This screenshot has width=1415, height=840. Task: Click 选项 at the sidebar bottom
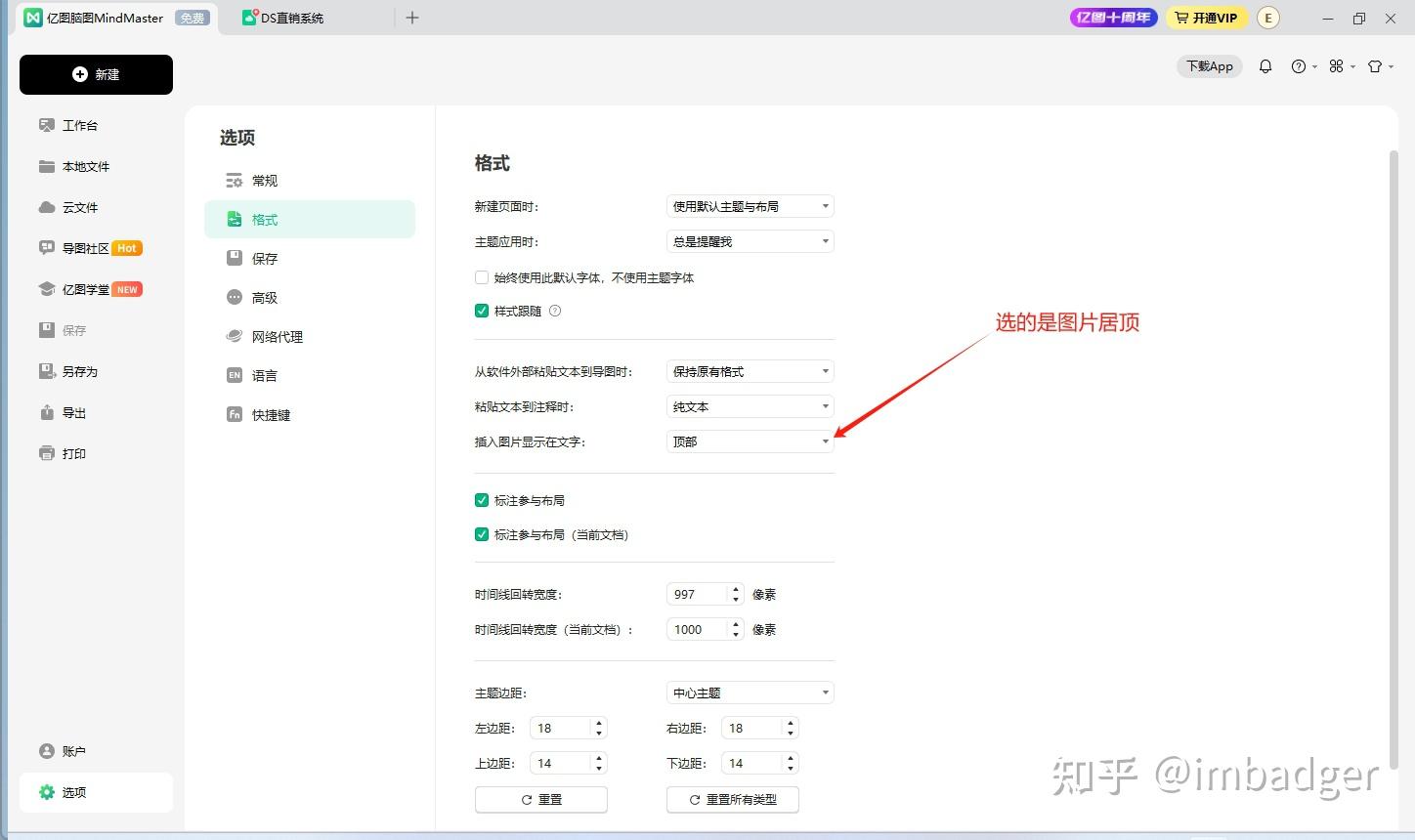(96, 792)
